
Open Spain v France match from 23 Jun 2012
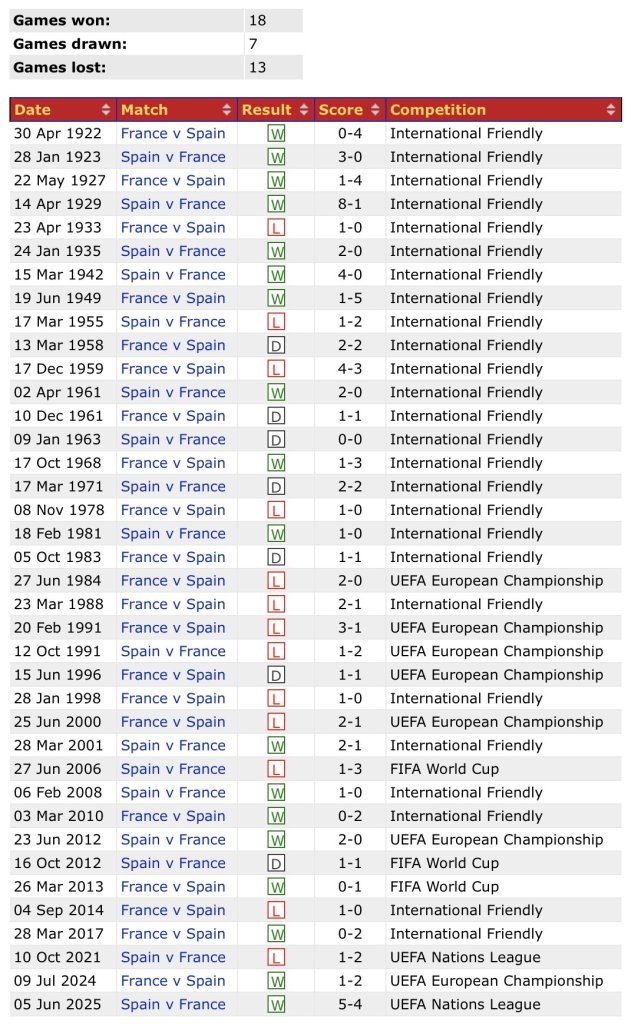[173, 839]
